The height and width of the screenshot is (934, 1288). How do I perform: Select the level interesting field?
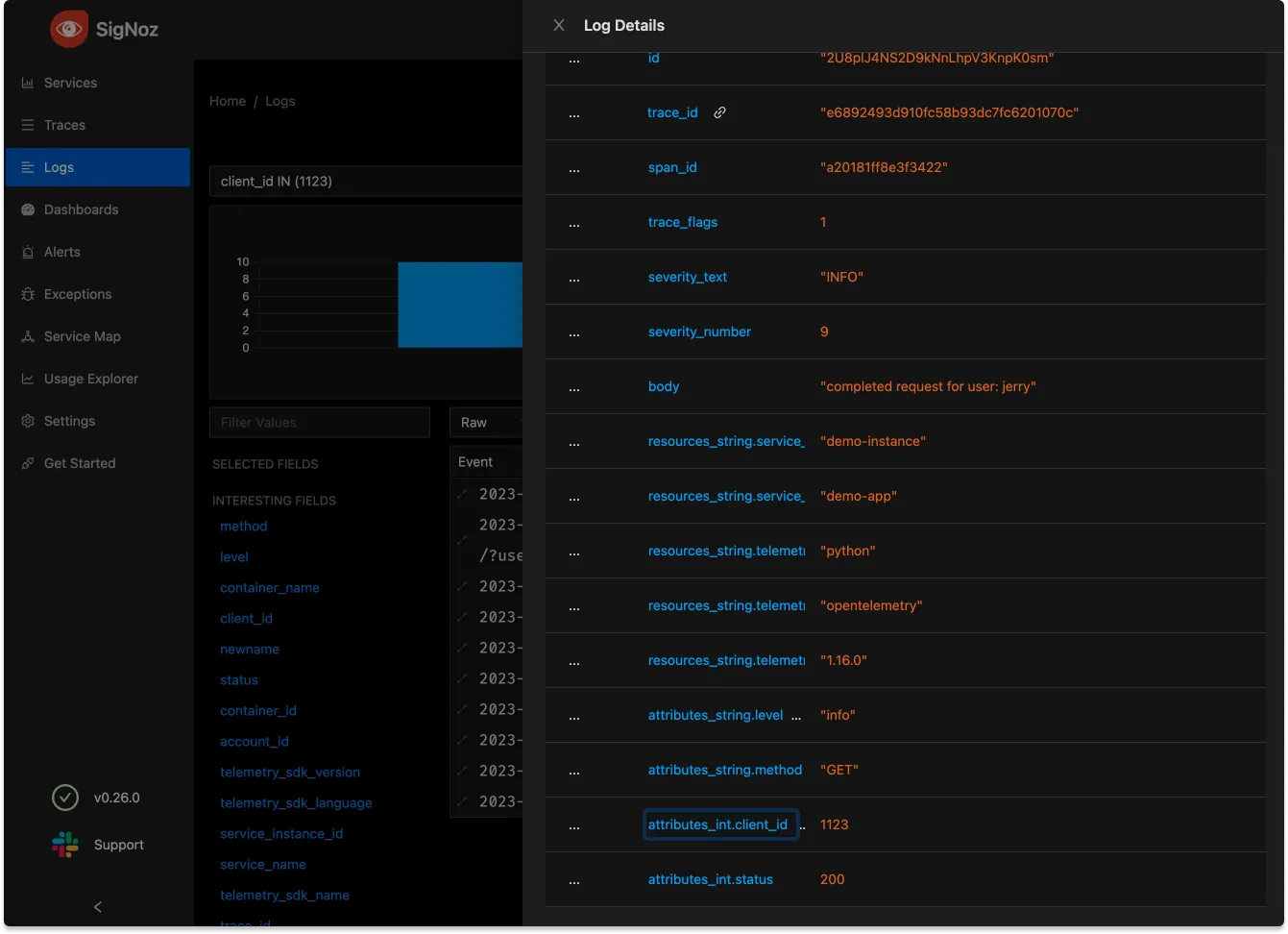coord(234,556)
